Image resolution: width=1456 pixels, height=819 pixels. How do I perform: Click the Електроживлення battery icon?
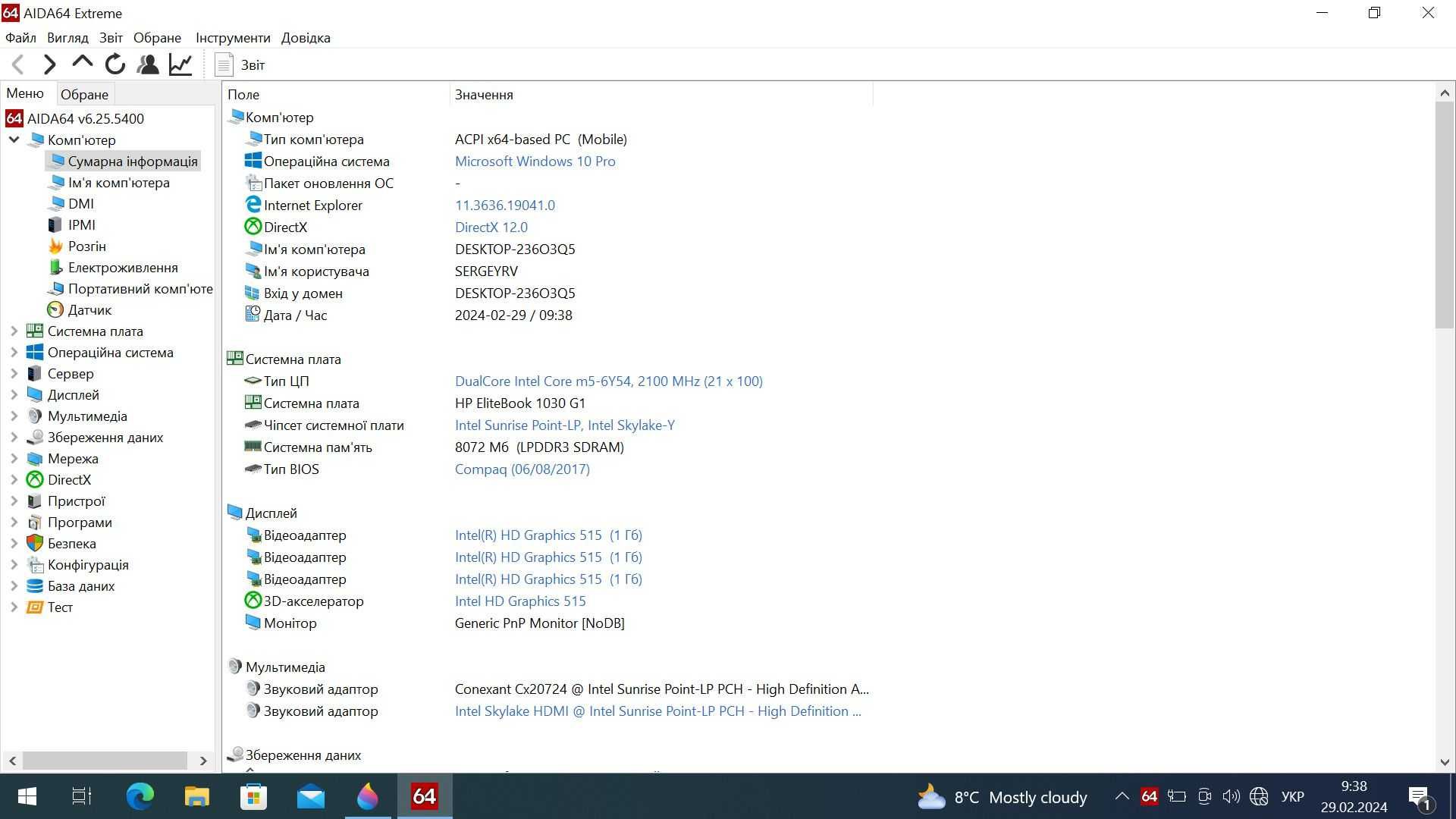(55, 267)
